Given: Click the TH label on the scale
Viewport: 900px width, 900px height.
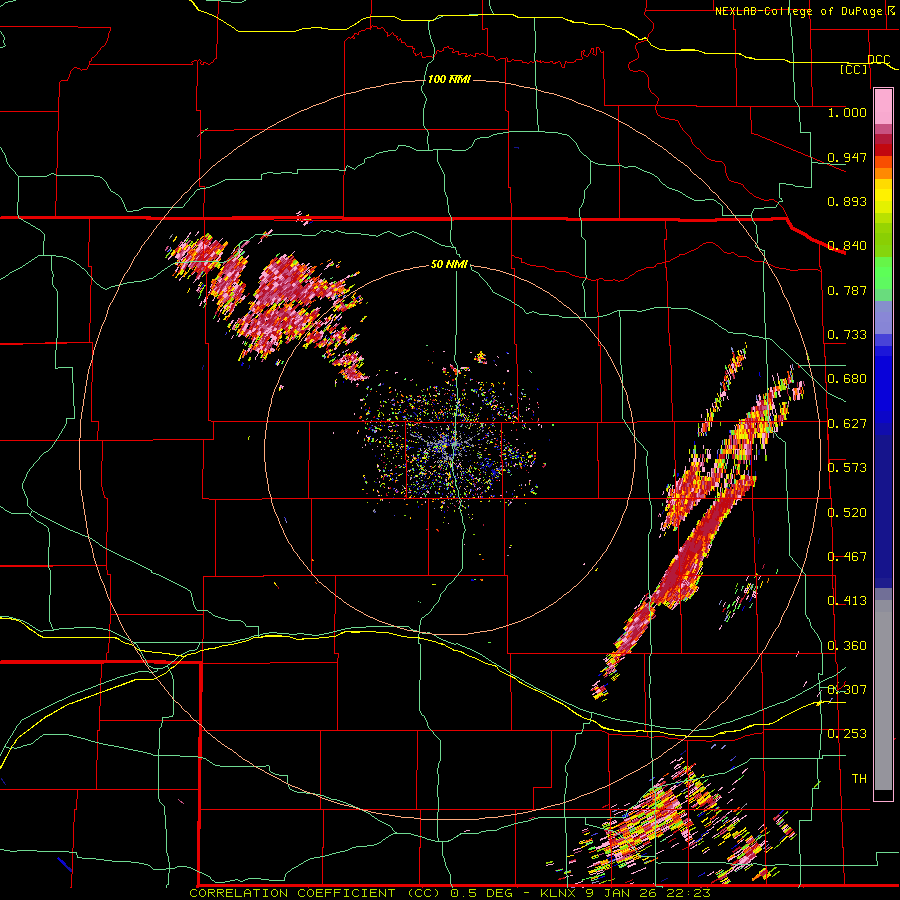Looking at the screenshot, I should coord(859,779).
